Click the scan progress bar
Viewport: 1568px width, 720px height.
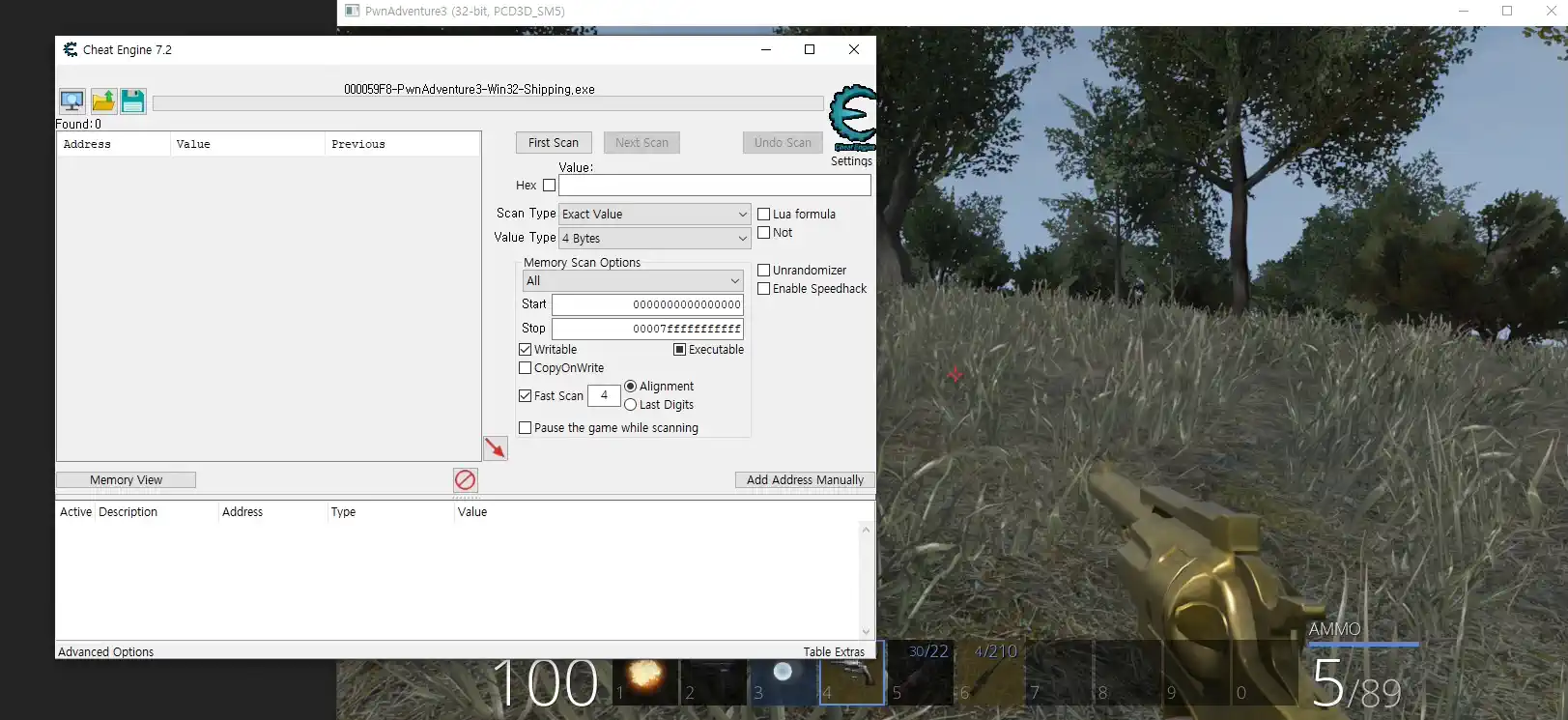click(488, 103)
